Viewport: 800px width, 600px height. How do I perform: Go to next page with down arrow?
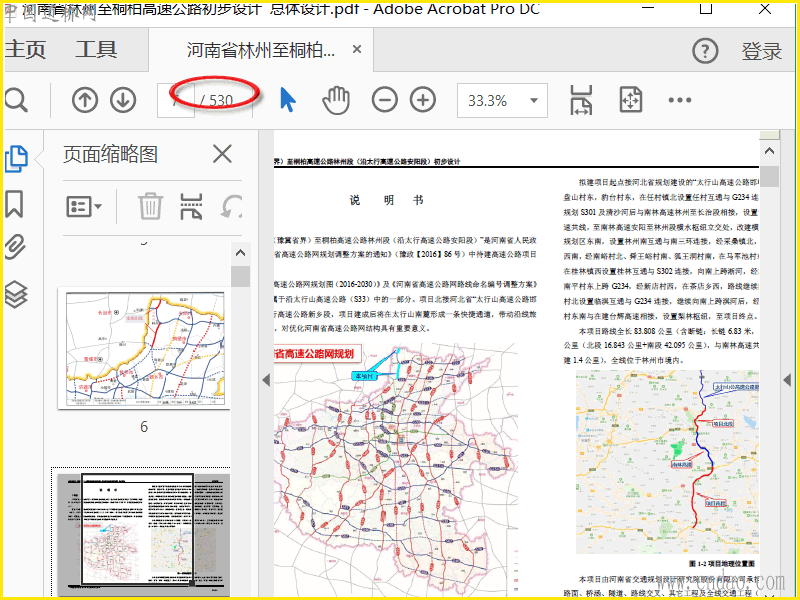[x=122, y=100]
